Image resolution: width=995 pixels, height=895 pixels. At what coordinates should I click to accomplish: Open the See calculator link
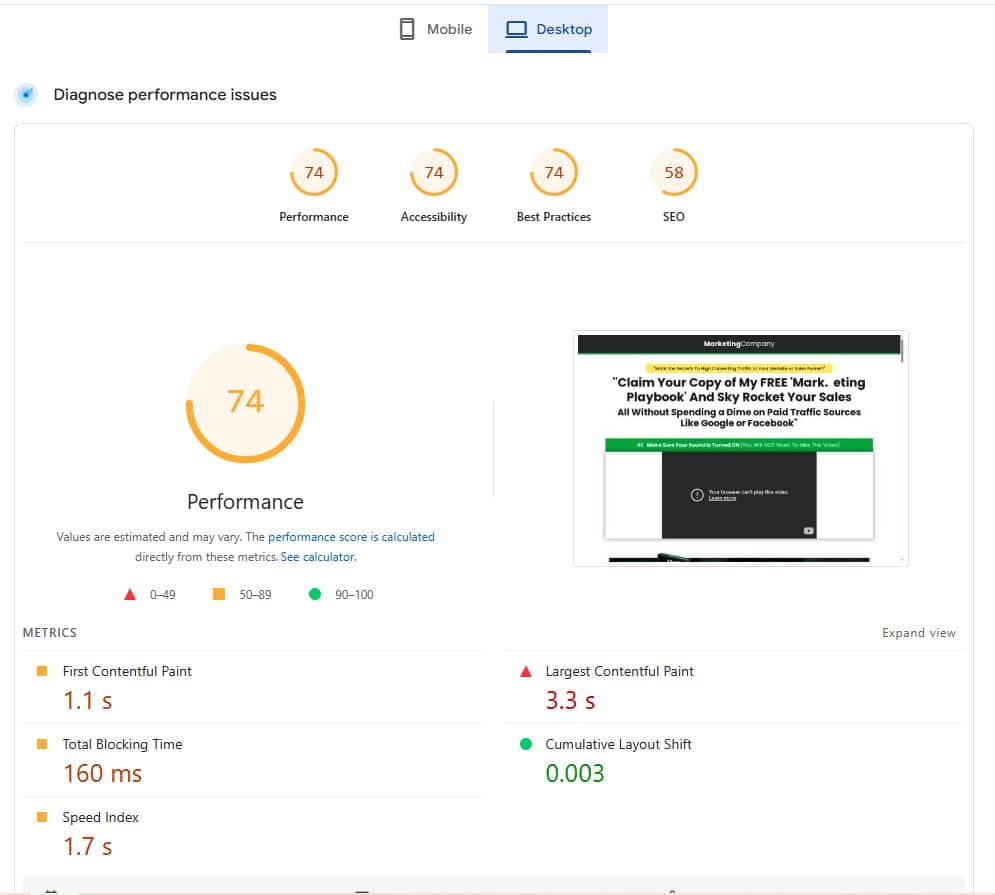pyautogui.click(x=317, y=556)
